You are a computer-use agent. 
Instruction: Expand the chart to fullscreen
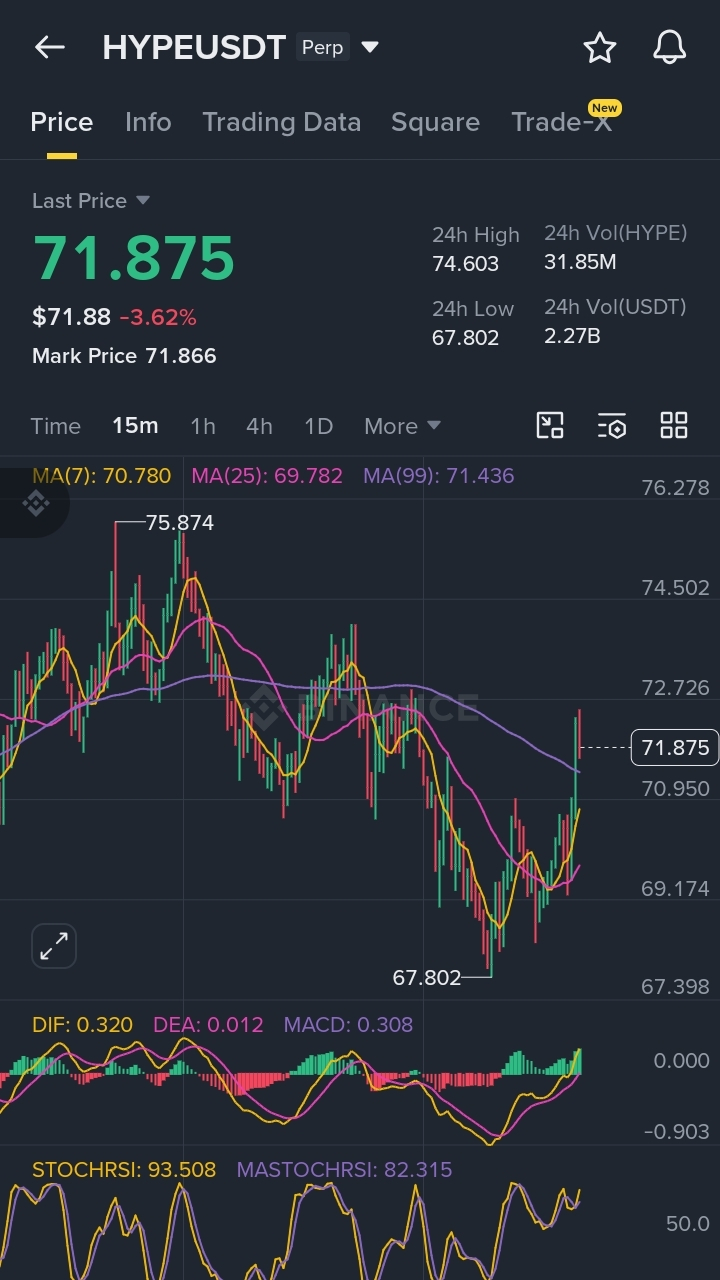54,945
